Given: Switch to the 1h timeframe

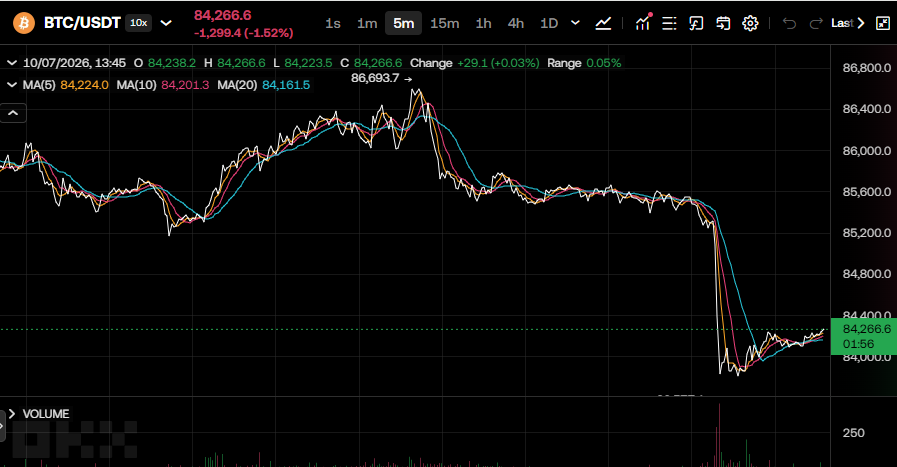Looking at the screenshot, I should pos(483,23).
